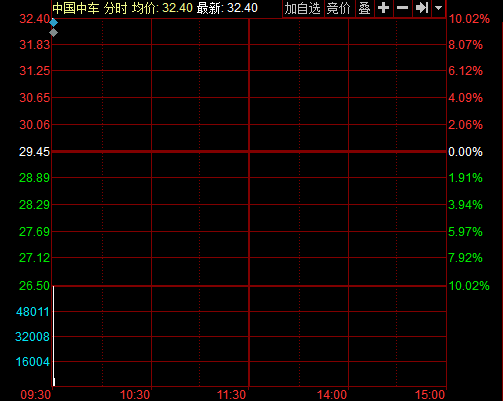Click the 28.29 price axis label

pyautogui.click(x=35, y=205)
